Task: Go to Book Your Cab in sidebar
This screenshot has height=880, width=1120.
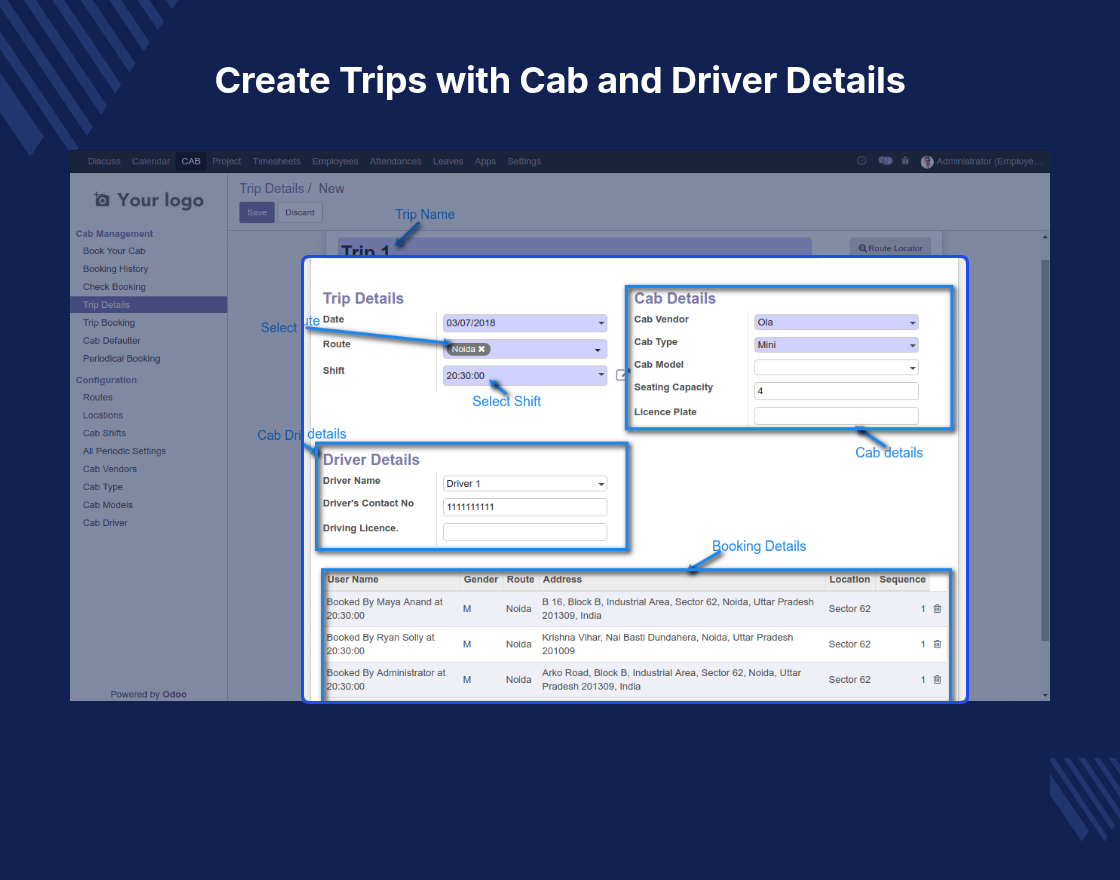Action: pos(114,251)
